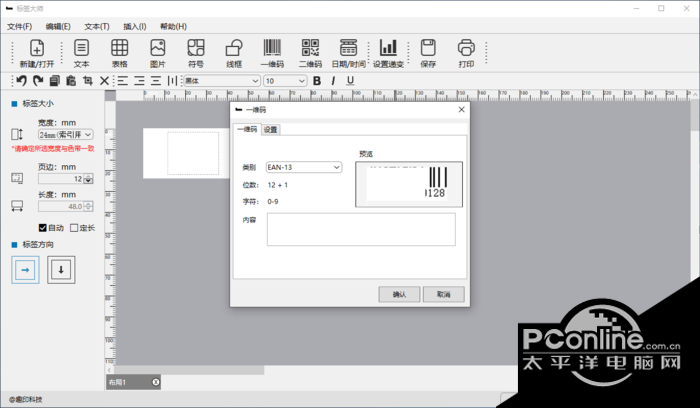Select the 一维码 tab in dialog
Viewport: 700px width, 408px height.
(x=247, y=129)
